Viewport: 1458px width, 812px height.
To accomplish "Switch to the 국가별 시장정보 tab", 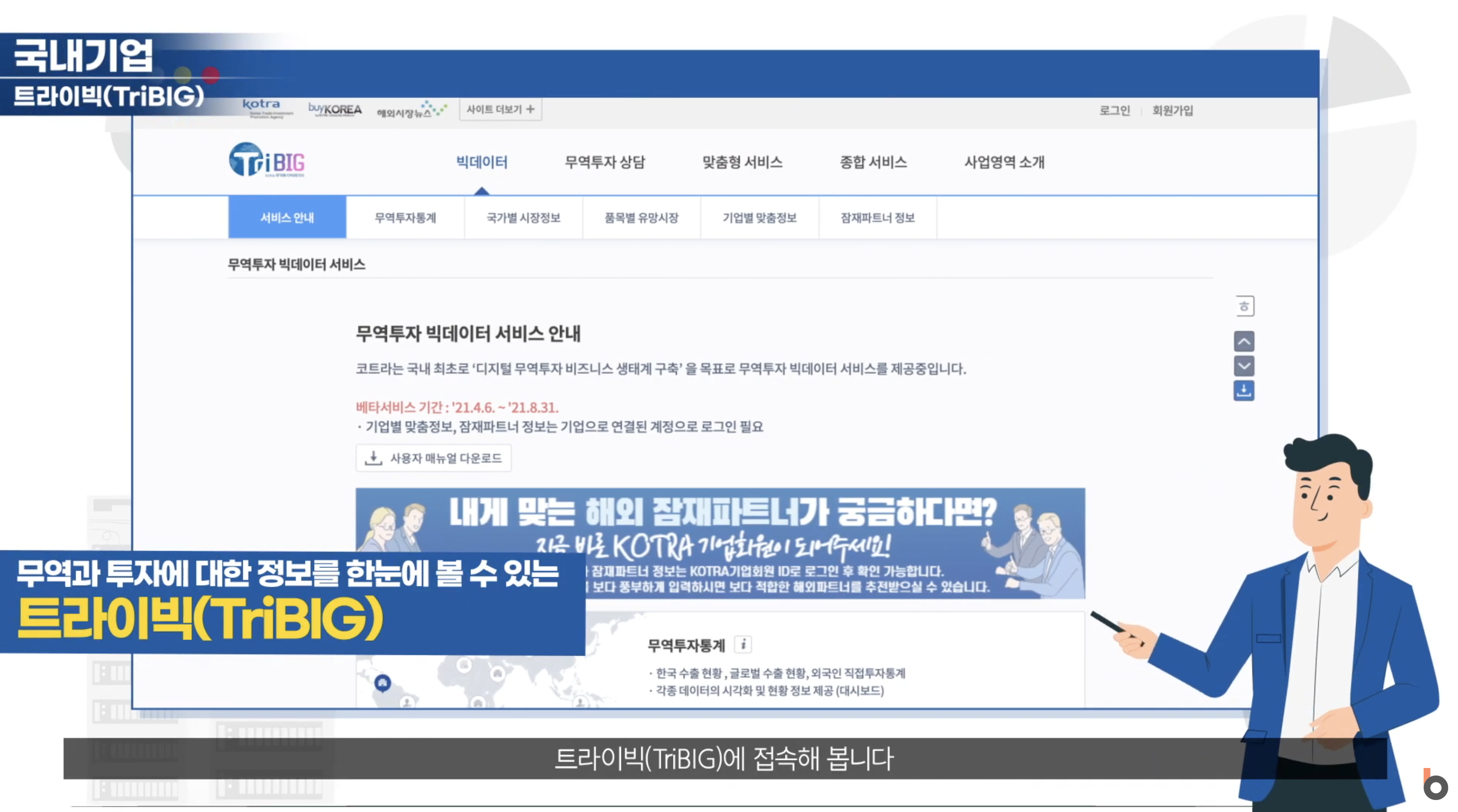I will 524,218.
